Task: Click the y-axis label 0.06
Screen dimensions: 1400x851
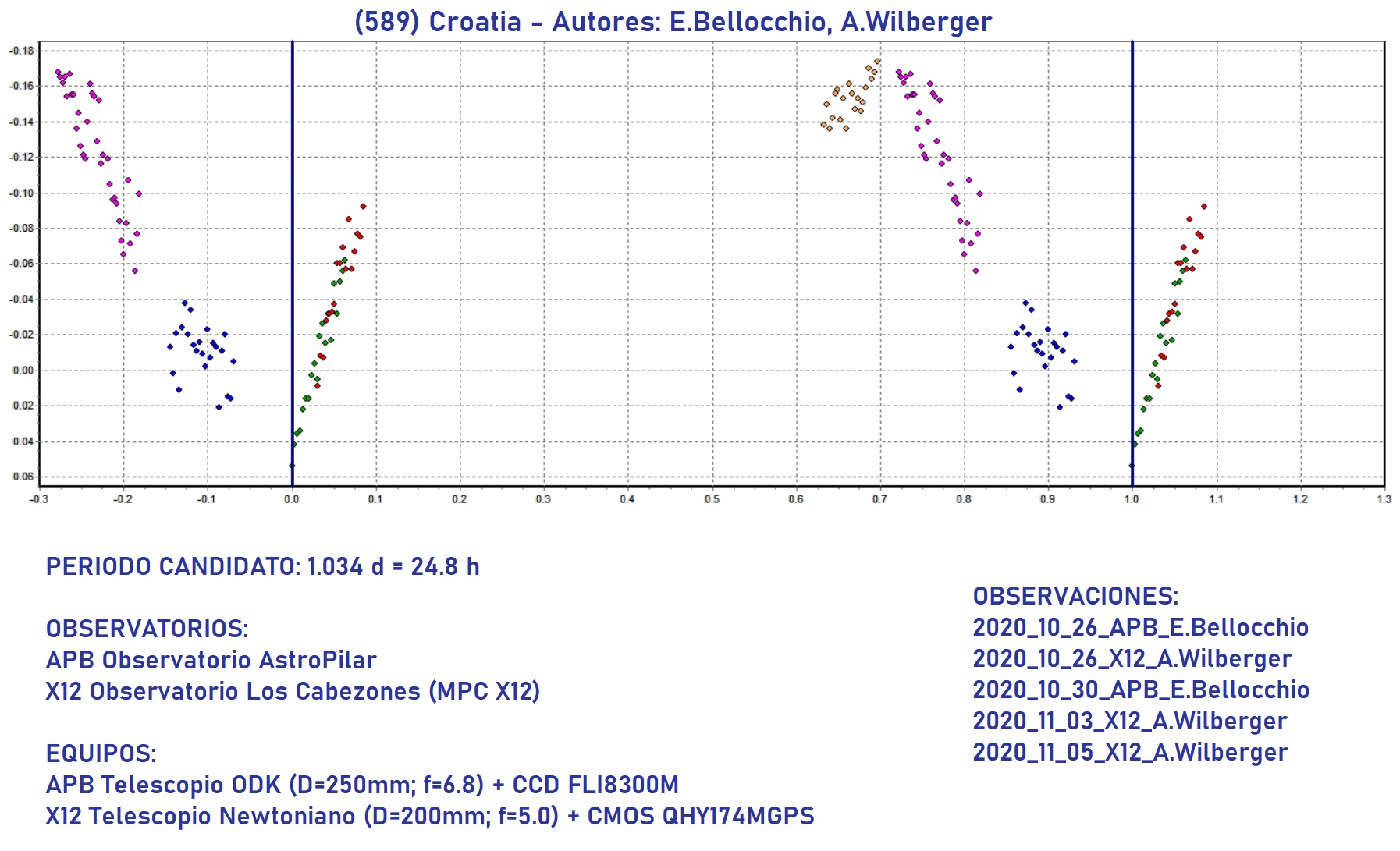Action: (x=23, y=477)
